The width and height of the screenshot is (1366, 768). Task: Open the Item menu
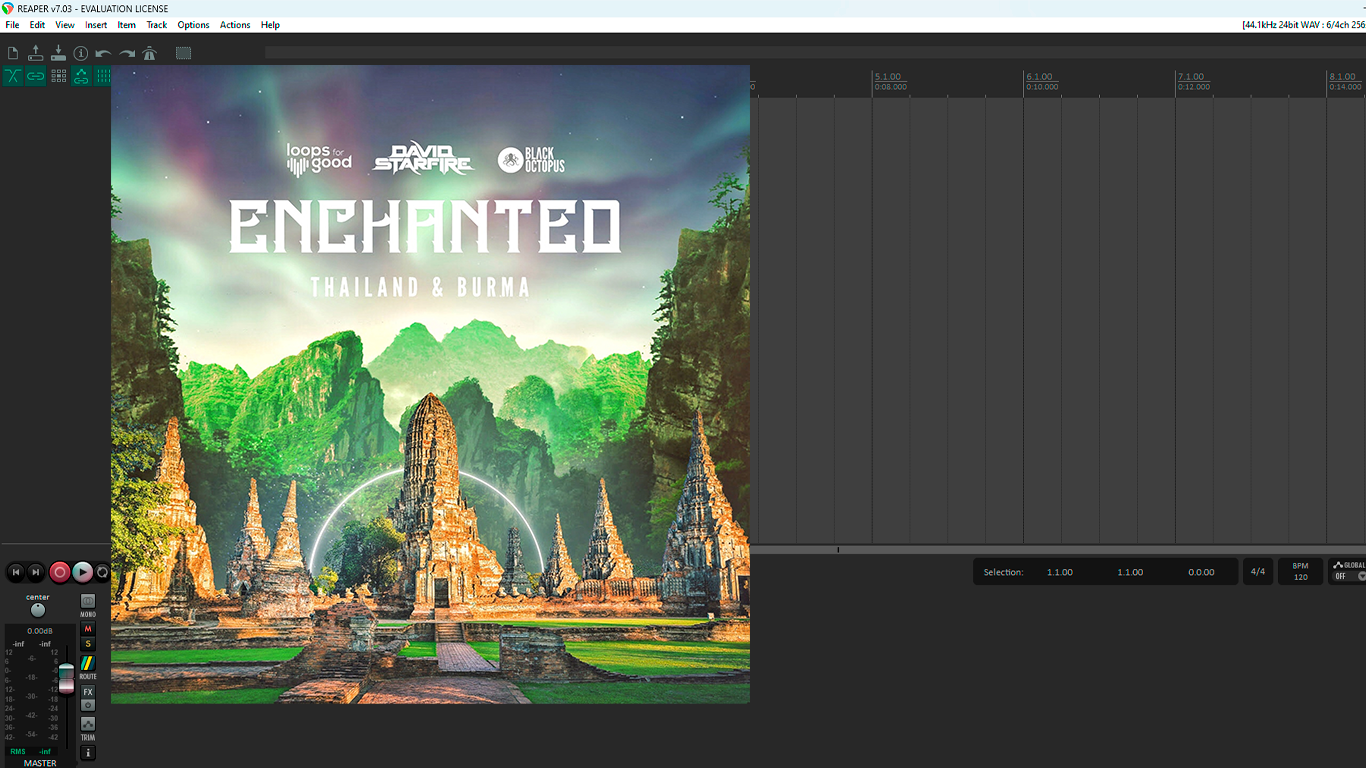click(x=127, y=25)
